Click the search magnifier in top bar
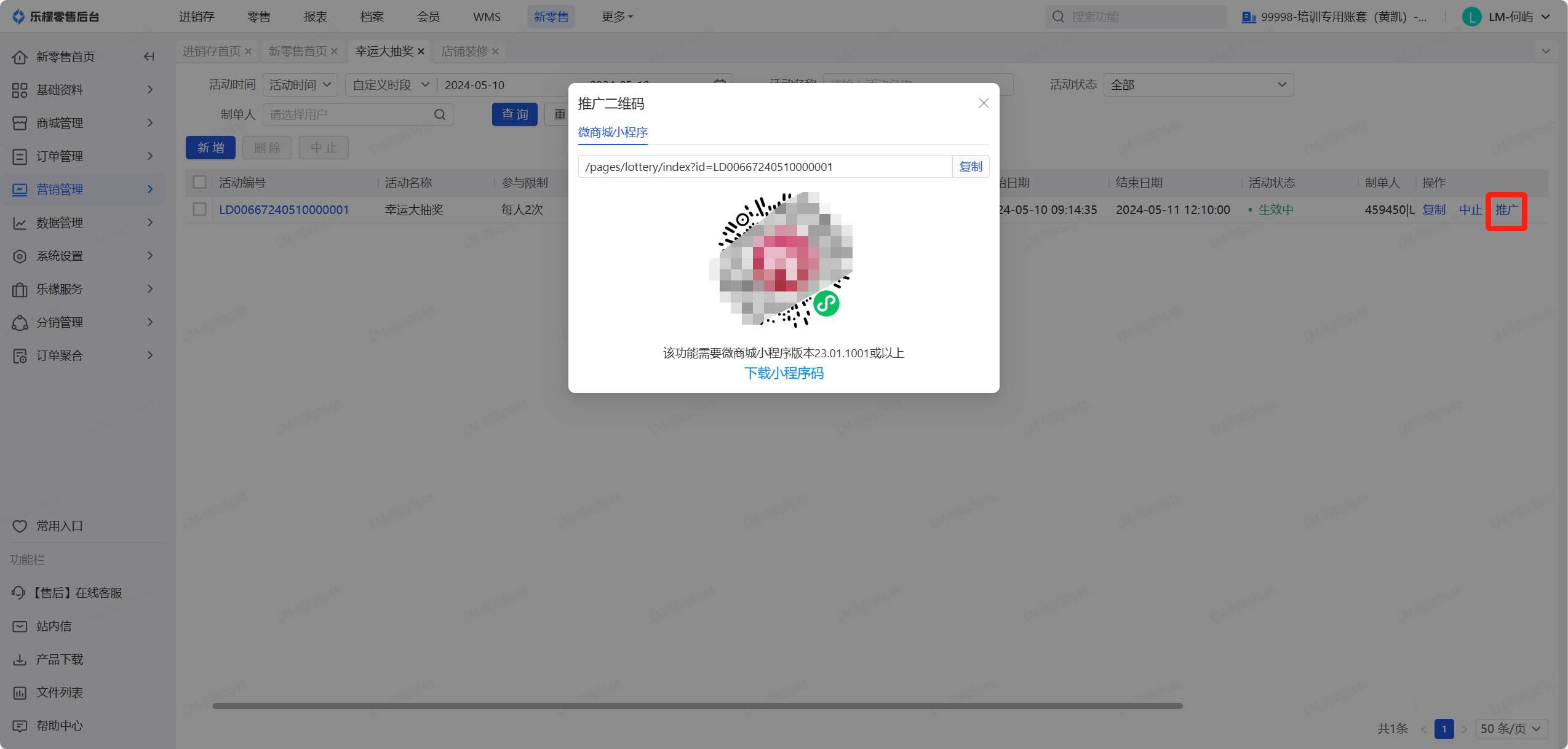This screenshot has height=749, width=1568. click(x=1058, y=17)
